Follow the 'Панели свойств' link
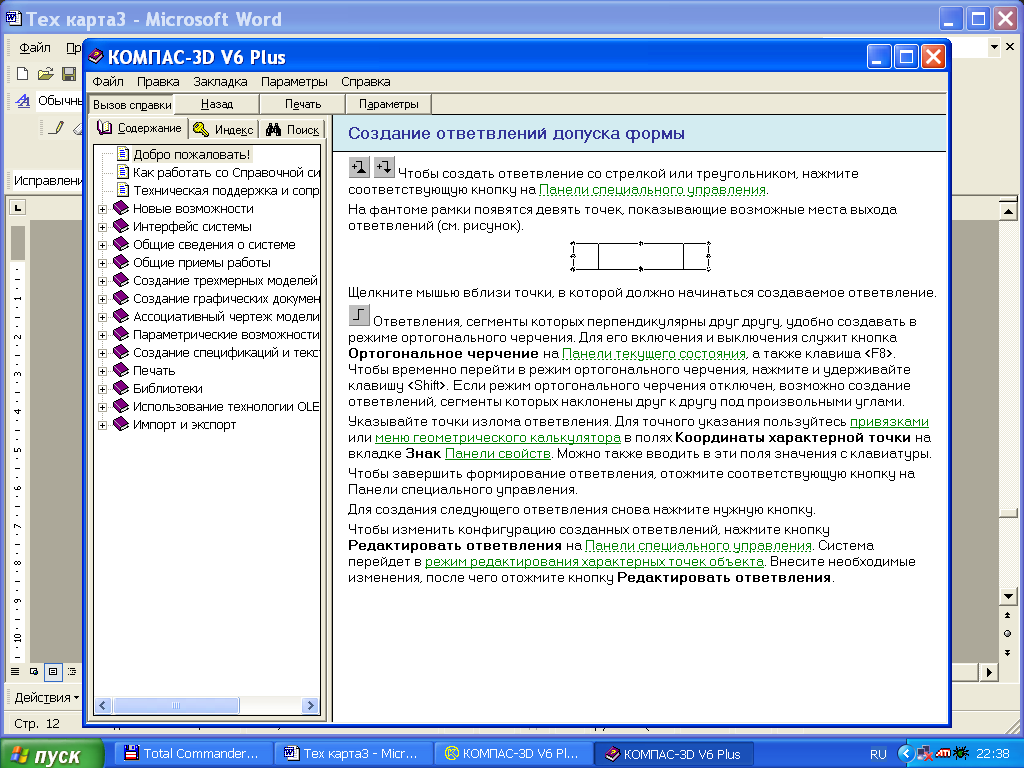Image resolution: width=1024 pixels, height=768 pixels. [498, 454]
